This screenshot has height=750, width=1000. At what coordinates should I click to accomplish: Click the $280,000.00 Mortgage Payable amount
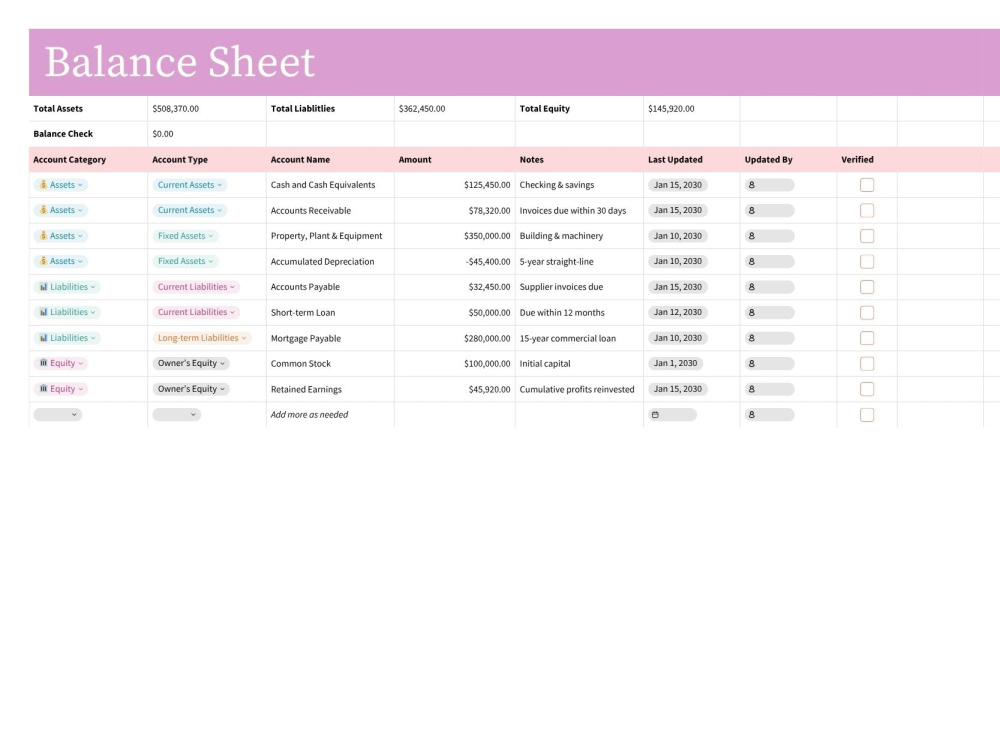pyautogui.click(x=487, y=338)
